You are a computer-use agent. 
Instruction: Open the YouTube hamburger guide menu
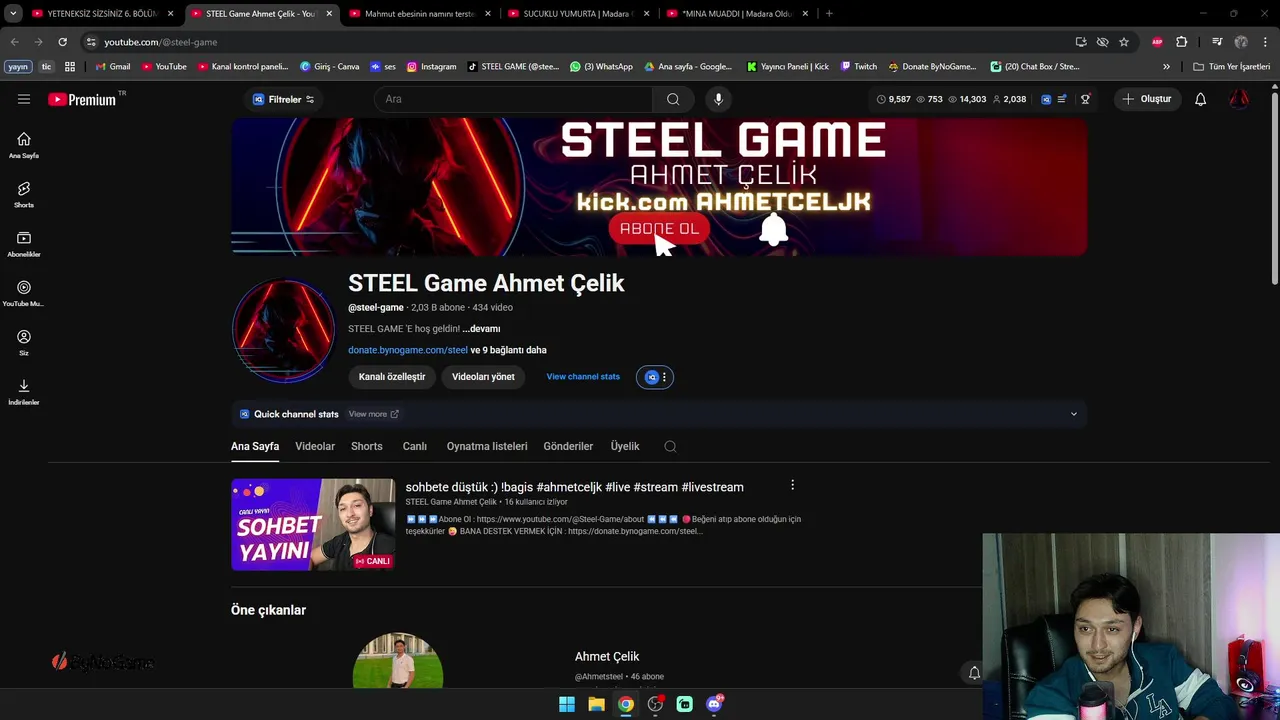point(24,99)
